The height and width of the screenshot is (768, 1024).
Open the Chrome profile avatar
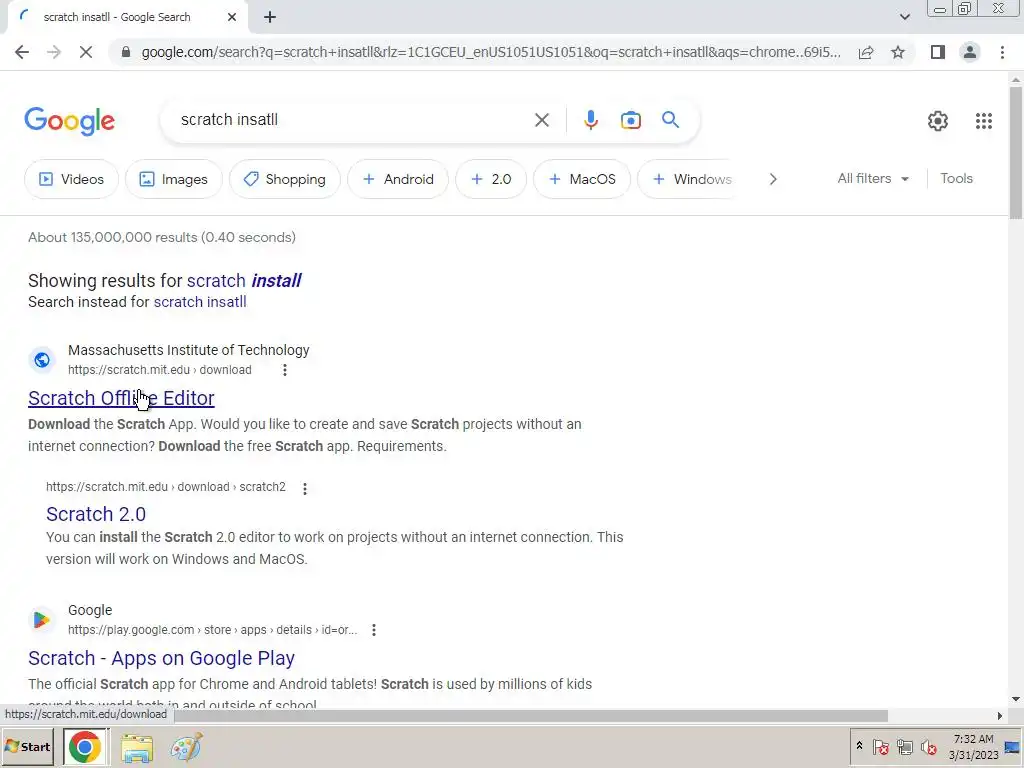(x=970, y=52)
